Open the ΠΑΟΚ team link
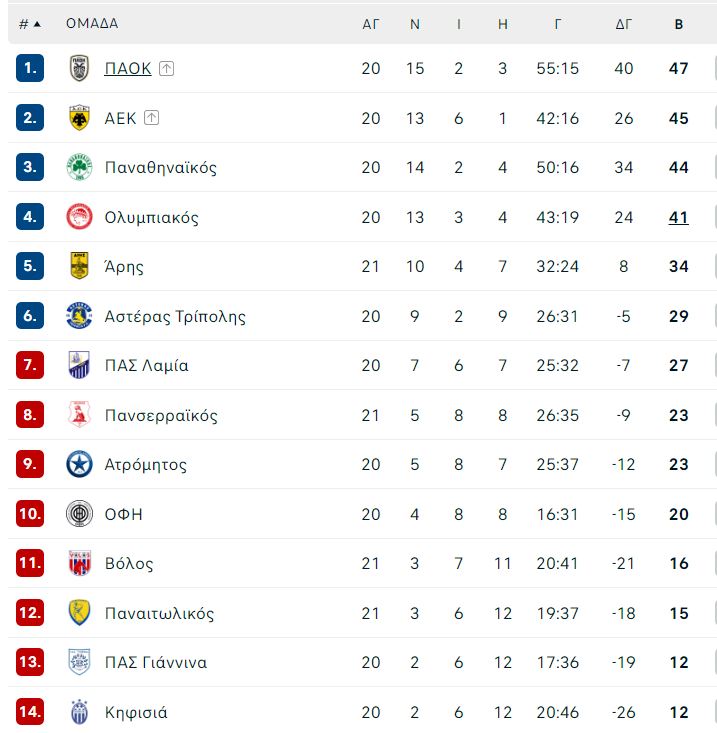 coord(128,68)
